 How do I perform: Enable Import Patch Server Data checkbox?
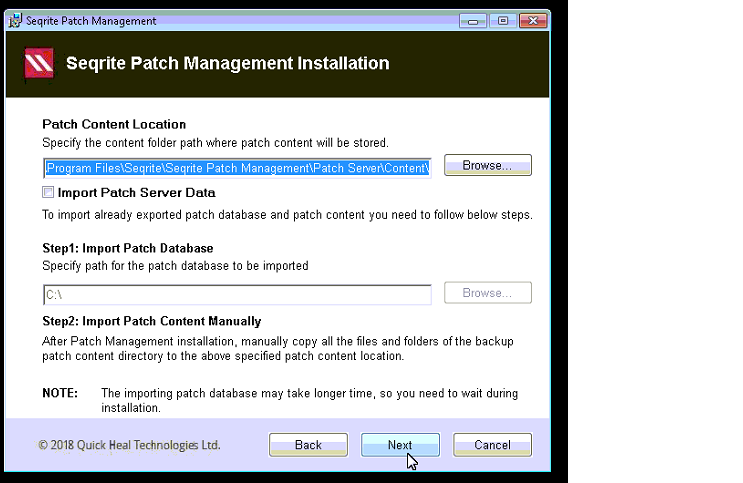click(x=48, y=192)
